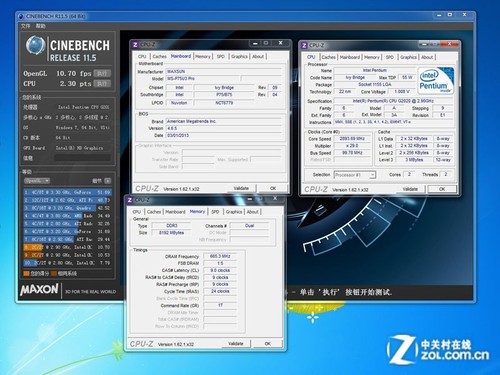Click the Cinebench globe logo

(35, 46)
